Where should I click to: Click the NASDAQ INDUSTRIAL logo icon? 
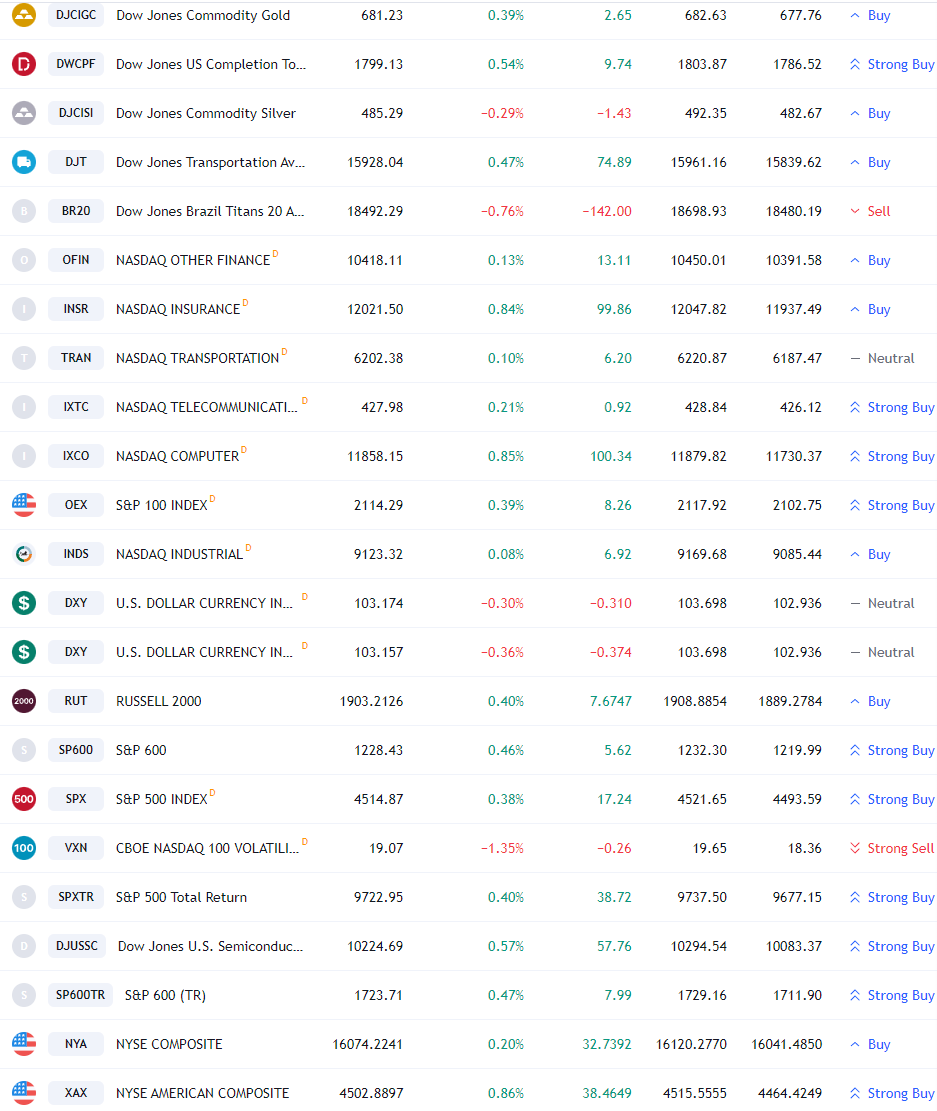point(24,553)
